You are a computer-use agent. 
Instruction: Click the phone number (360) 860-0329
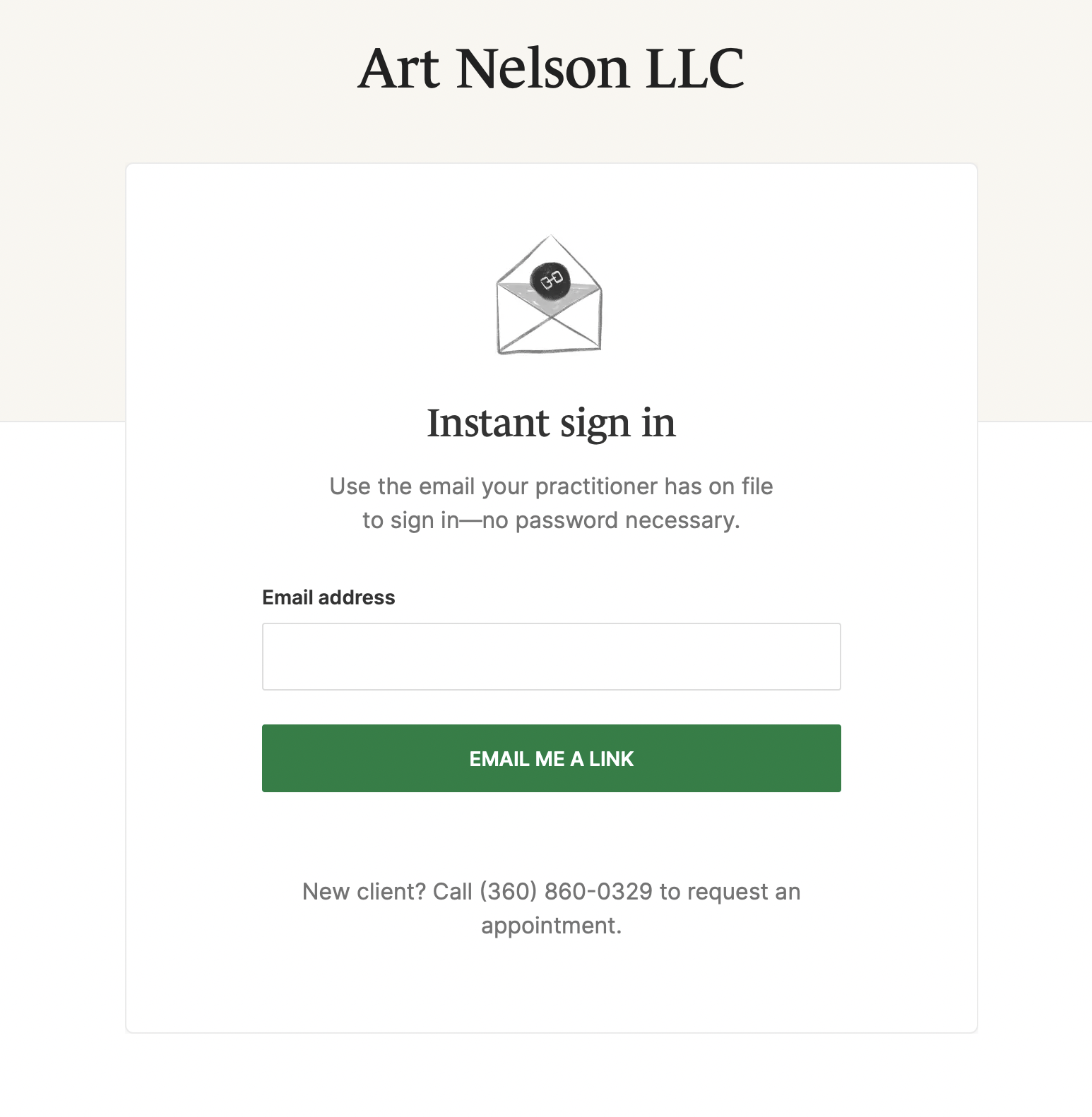click(x=566, y=891)
